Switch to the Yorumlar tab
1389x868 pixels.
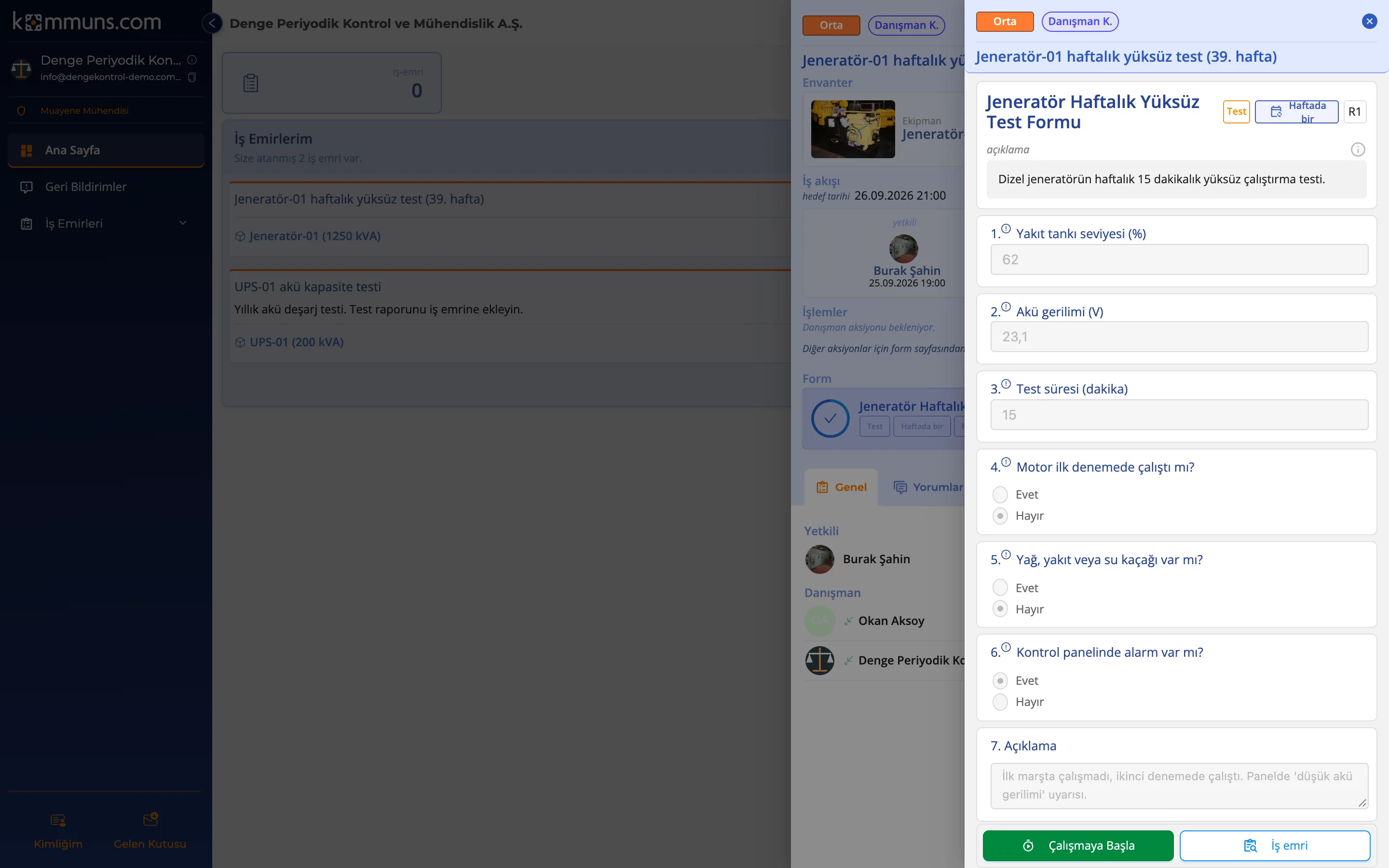[928, 487]
